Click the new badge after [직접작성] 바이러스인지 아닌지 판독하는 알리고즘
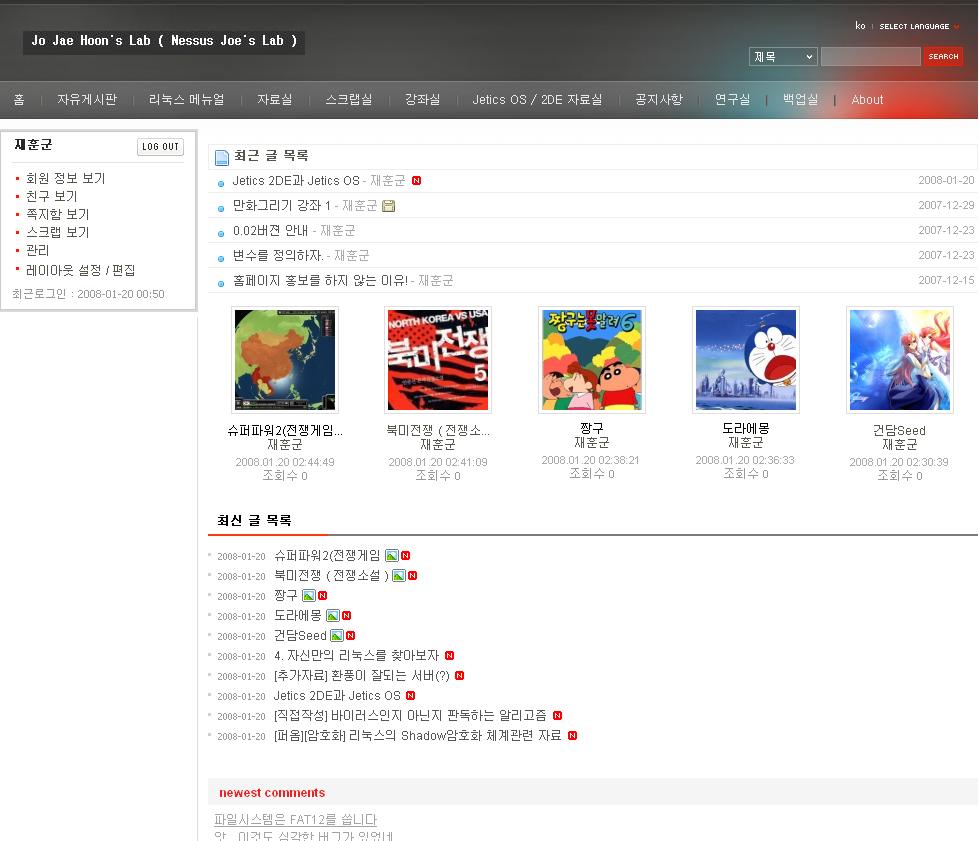The width and height of the screenshot is (979, 841). pyautogui.click(x=558, y=716)
